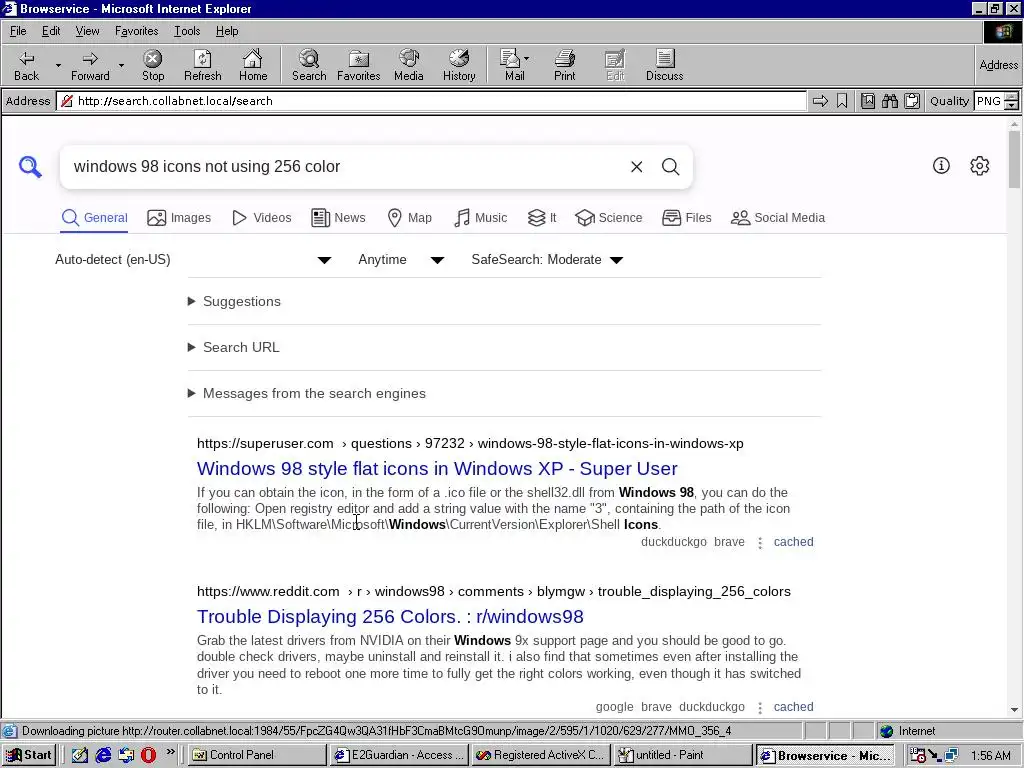Switch to E2Guardian taskbar window
Screen dimensions: 1024x768
(x=399, y=755)
